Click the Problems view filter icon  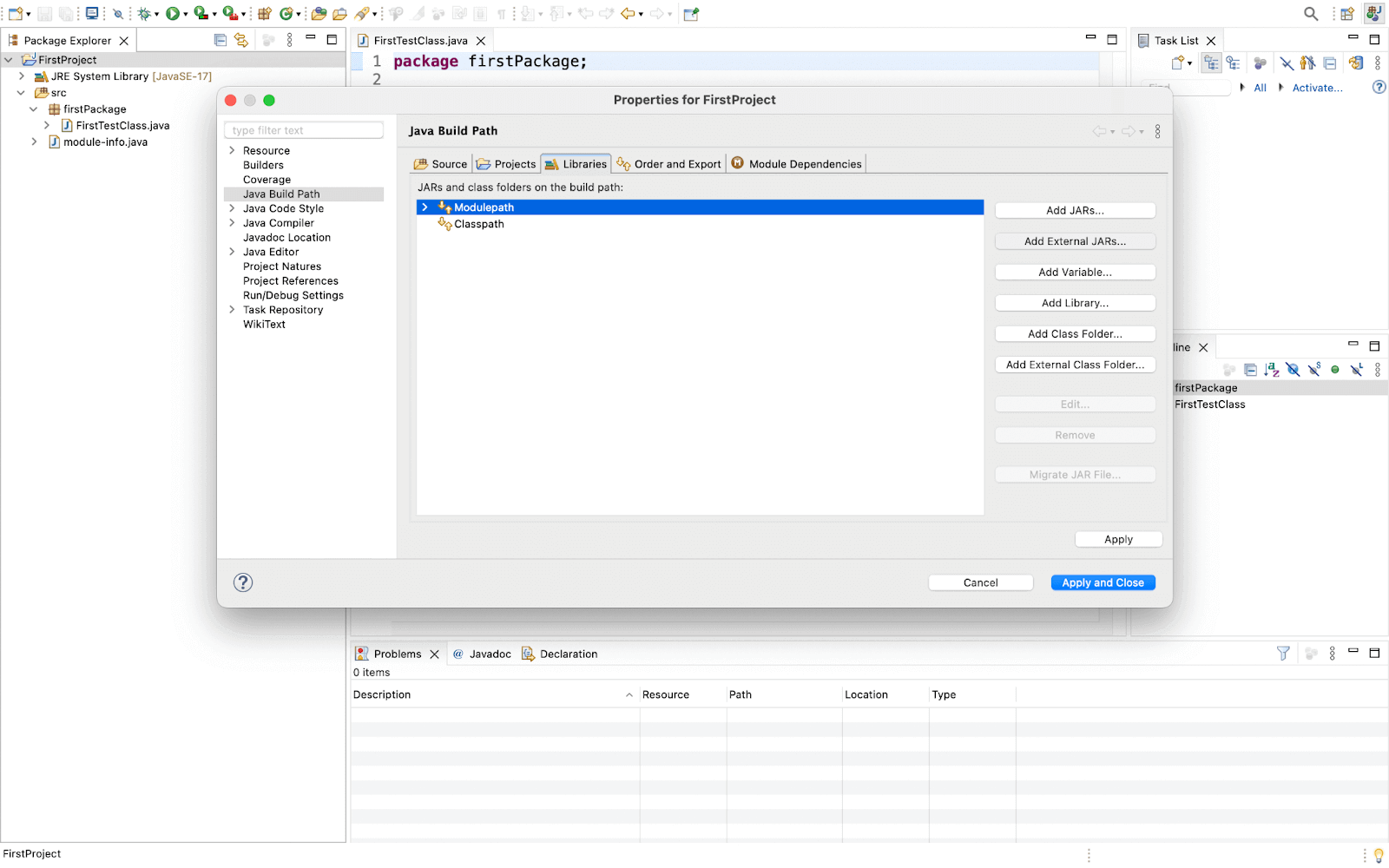point(1283,654)
